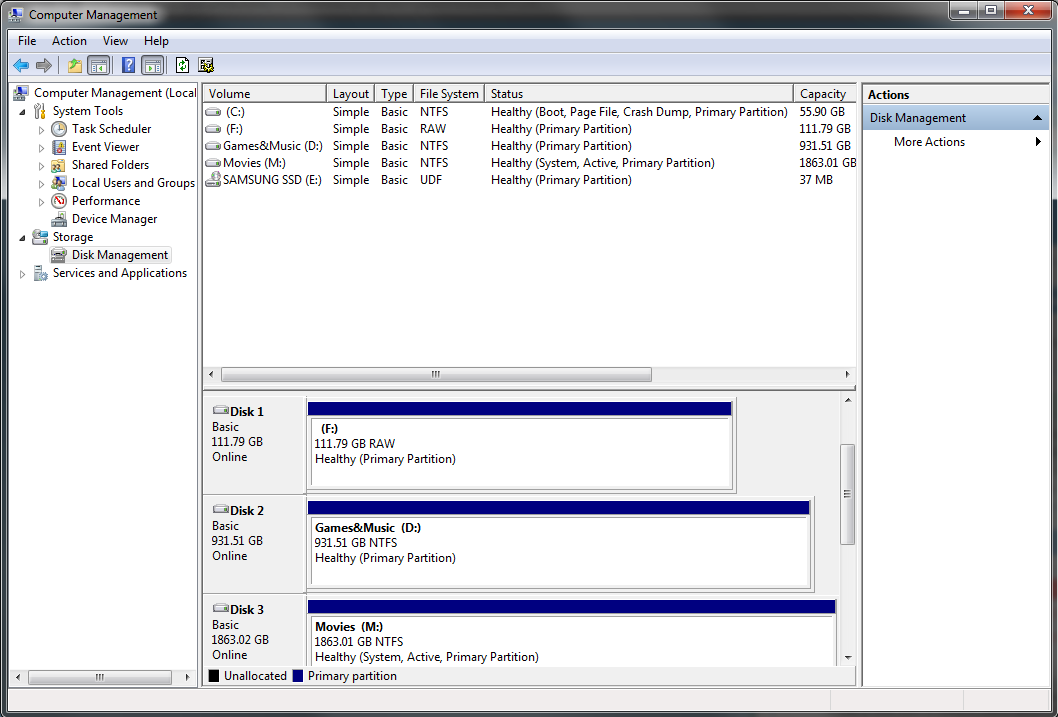The height and width of the screenshot is (717, 1058).
Task: Expand Local Users and Groups node
Action: [41, 183]
